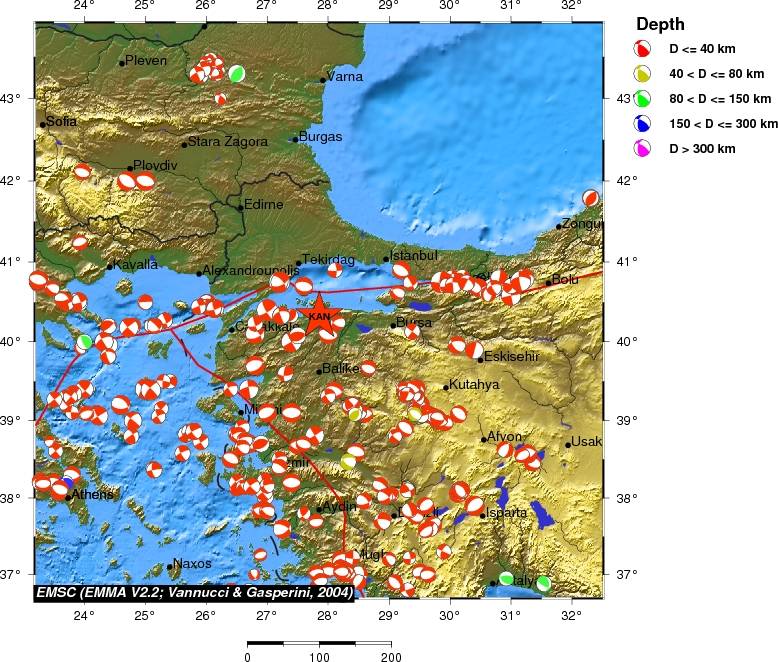Click the Burgas city label
Image resolution: width=778 pixels, height=662 pixels.
coord(320,136)
